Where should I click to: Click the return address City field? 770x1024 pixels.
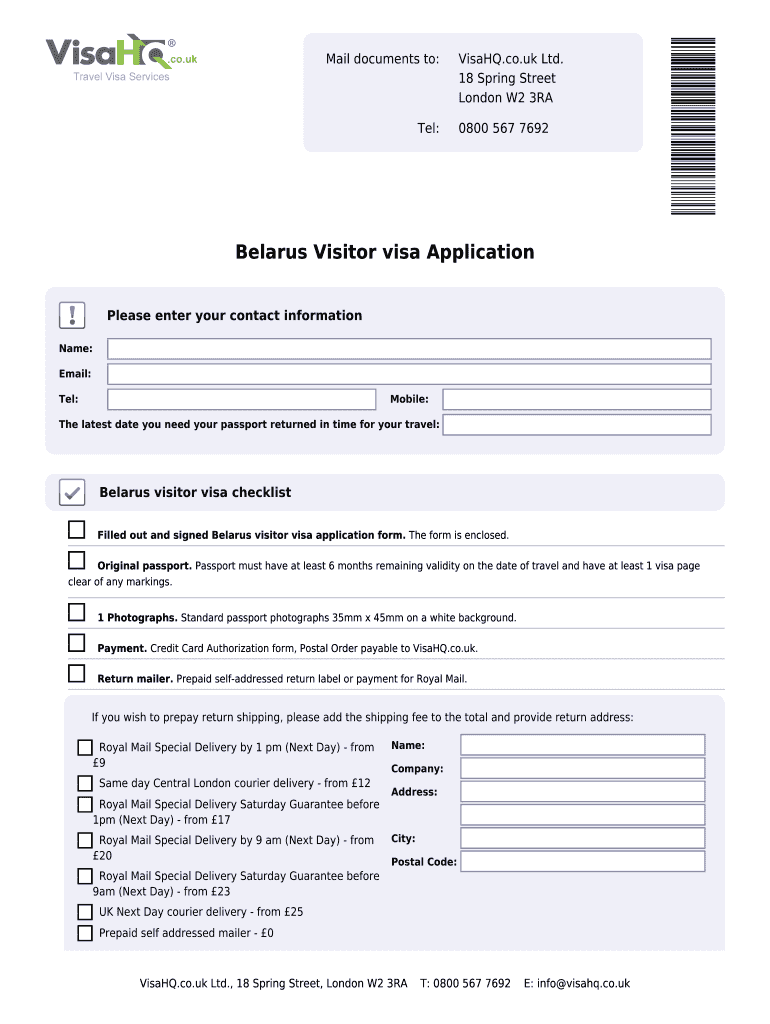582,838
